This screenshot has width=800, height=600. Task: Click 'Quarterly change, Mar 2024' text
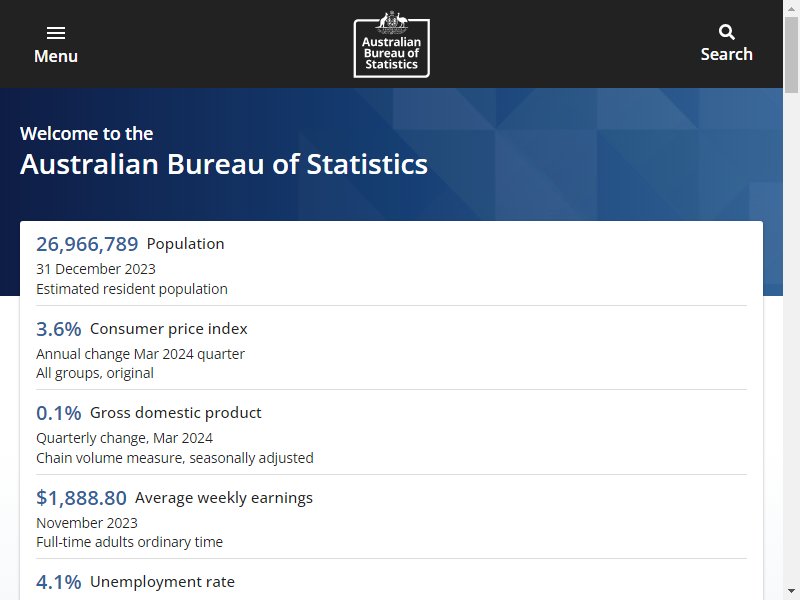[x=124, y=438]
